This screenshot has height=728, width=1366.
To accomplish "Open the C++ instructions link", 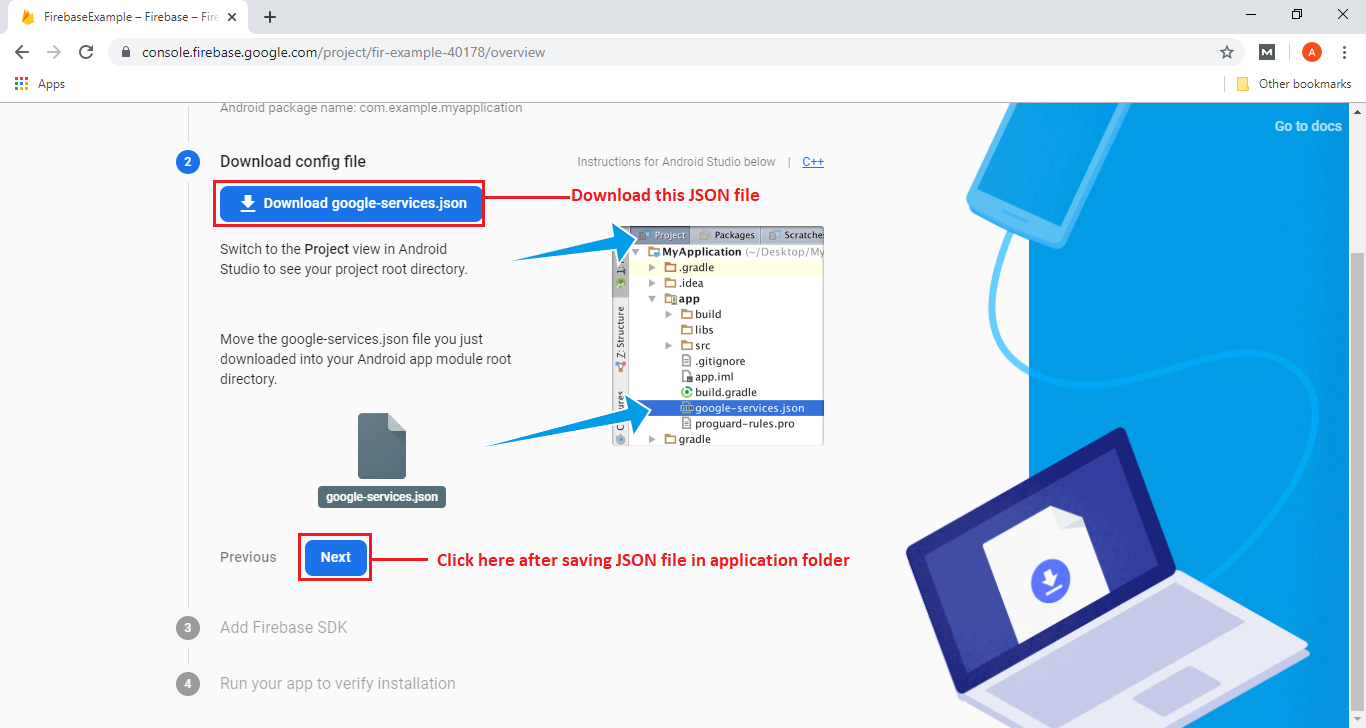I will (813, 162).
